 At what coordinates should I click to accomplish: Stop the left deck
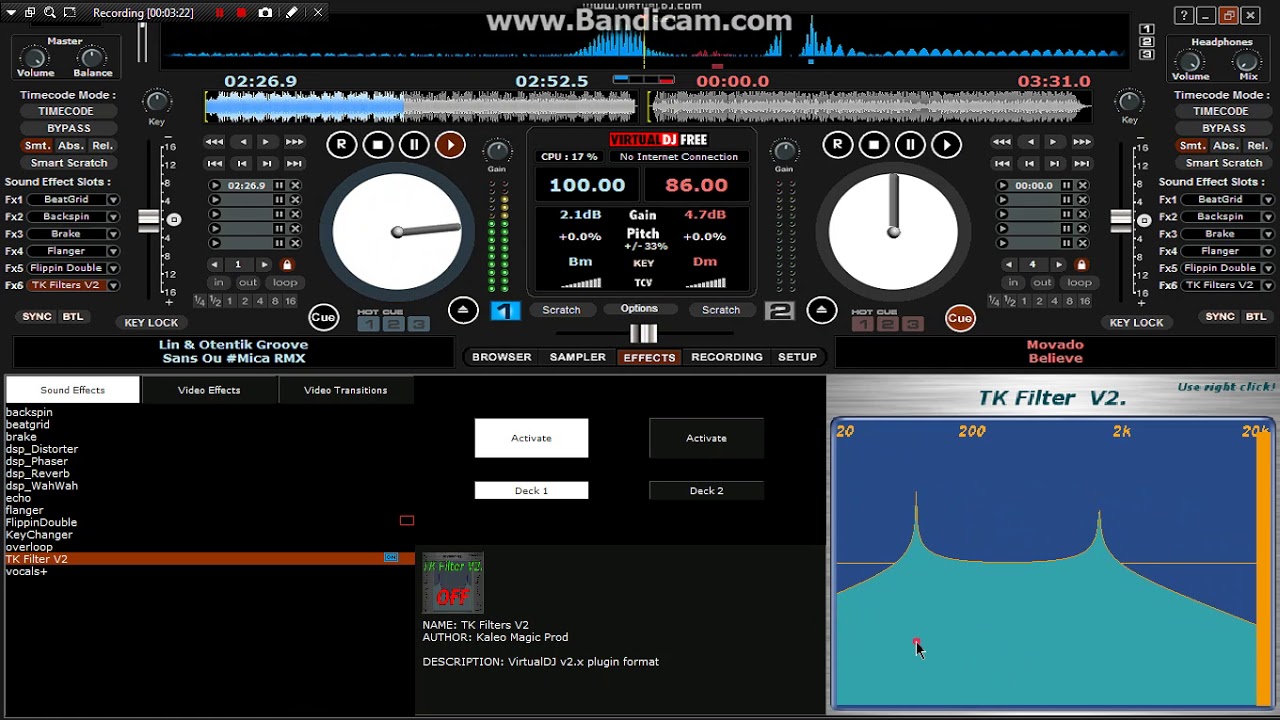378,145
